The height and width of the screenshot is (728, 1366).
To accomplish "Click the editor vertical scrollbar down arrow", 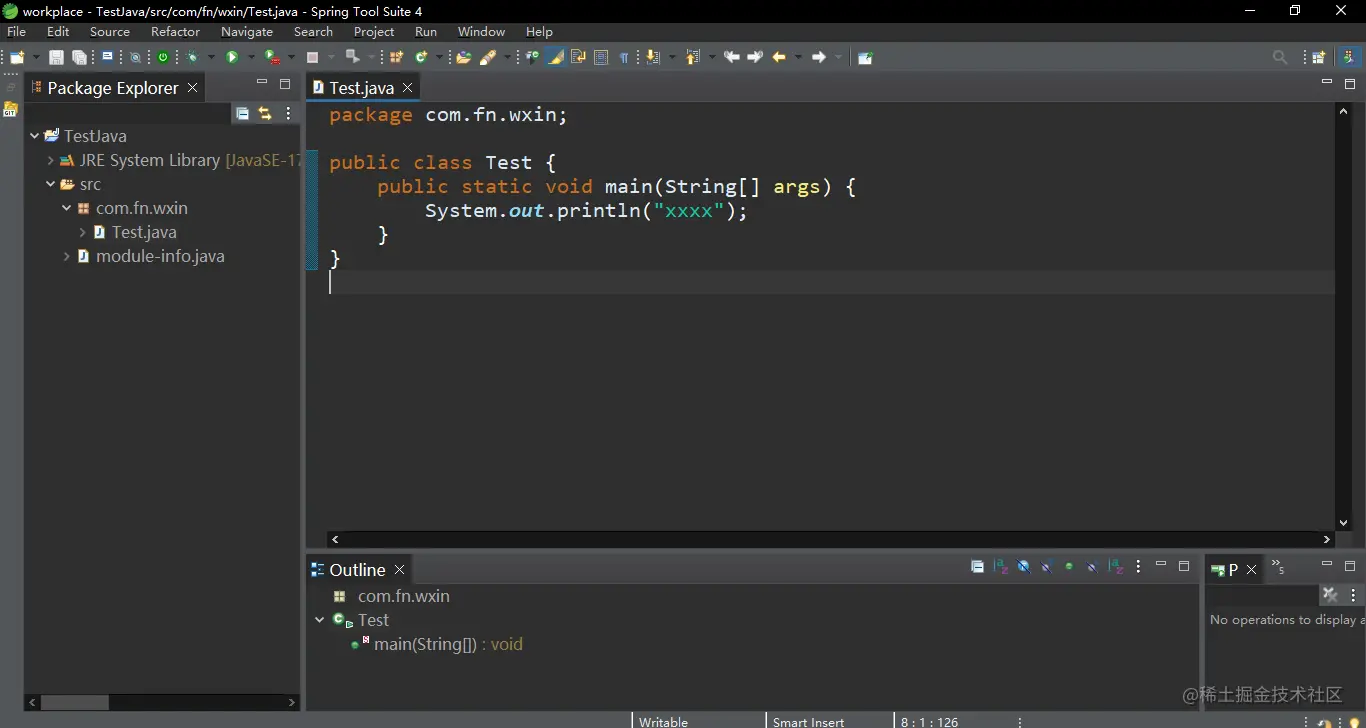I will click(x=1343, y=522).
